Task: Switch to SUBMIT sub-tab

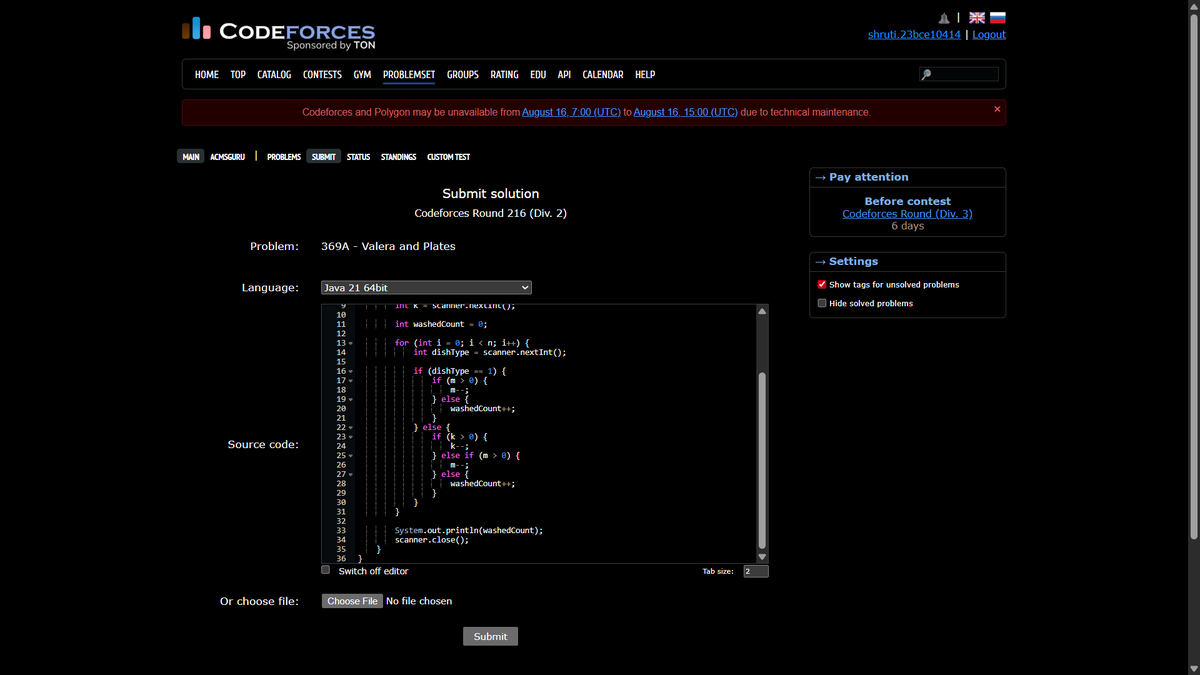Action: (x=324, y=157)
